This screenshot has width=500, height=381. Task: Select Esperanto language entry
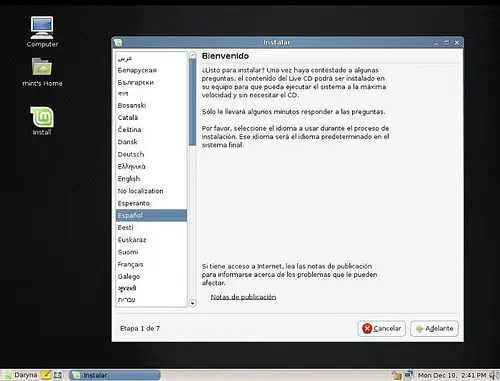(x=151, y=203)
